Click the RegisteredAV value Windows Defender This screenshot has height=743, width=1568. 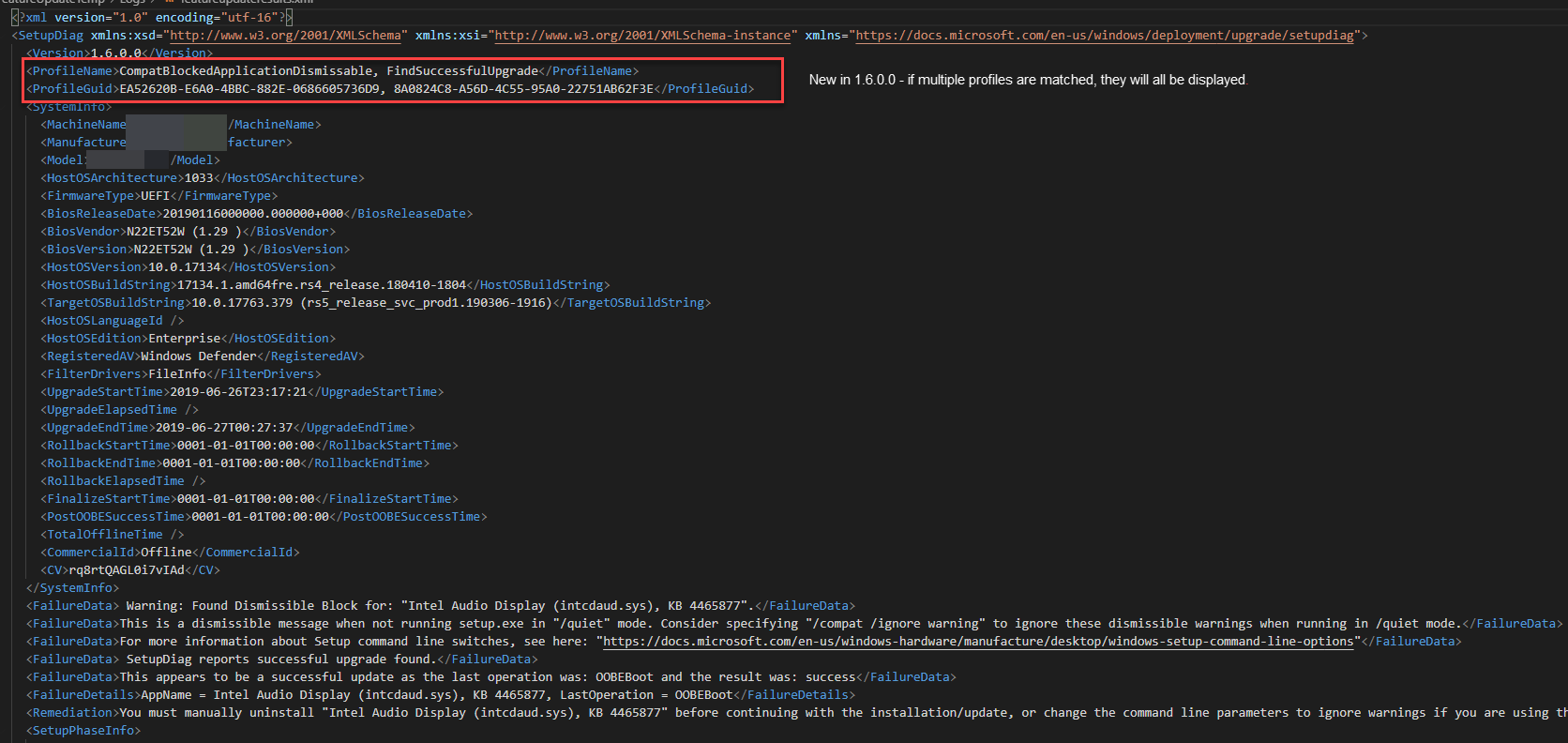[199, 356]
